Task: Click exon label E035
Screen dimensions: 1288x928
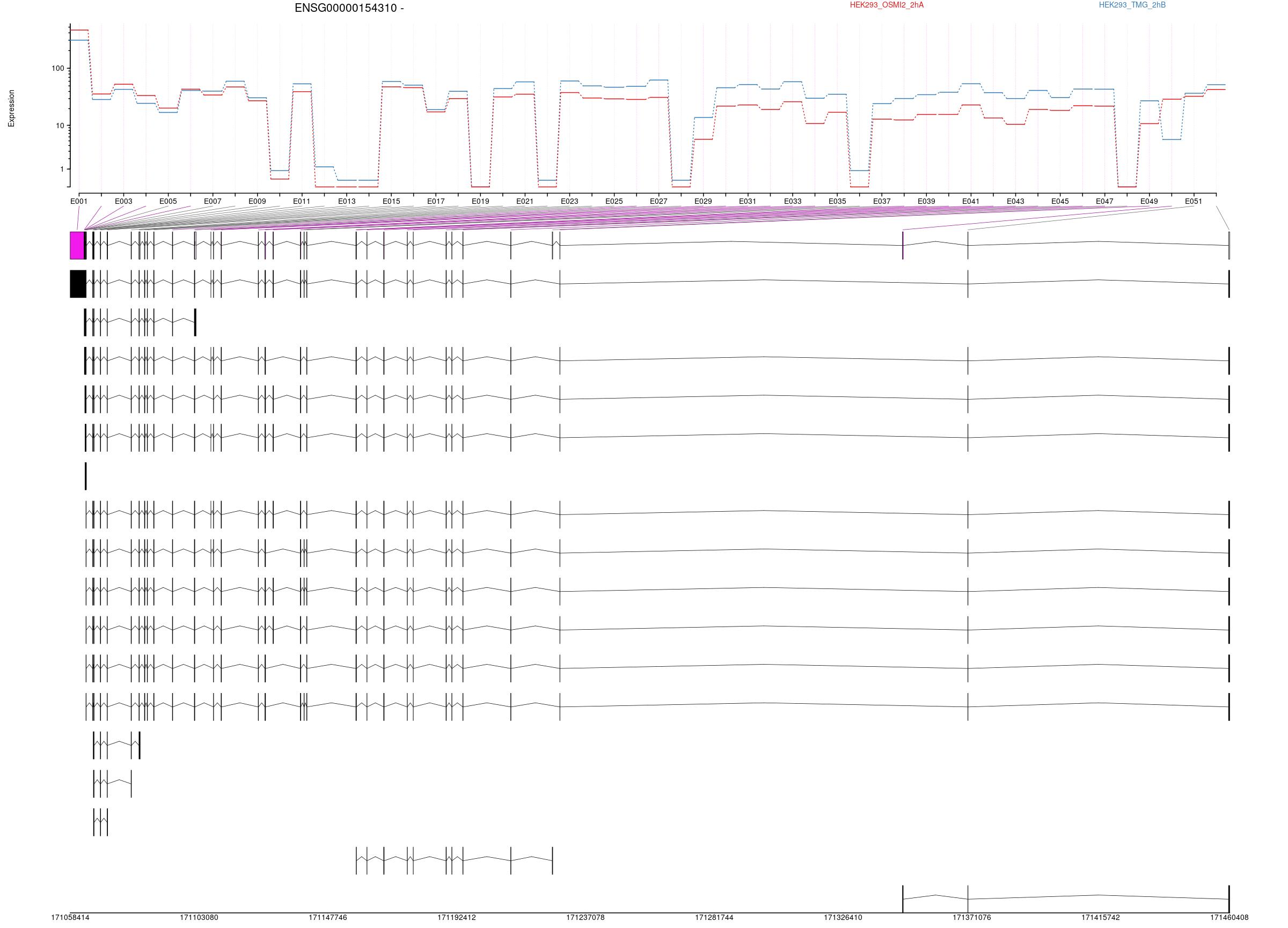Action: click(x=837, y=202)
